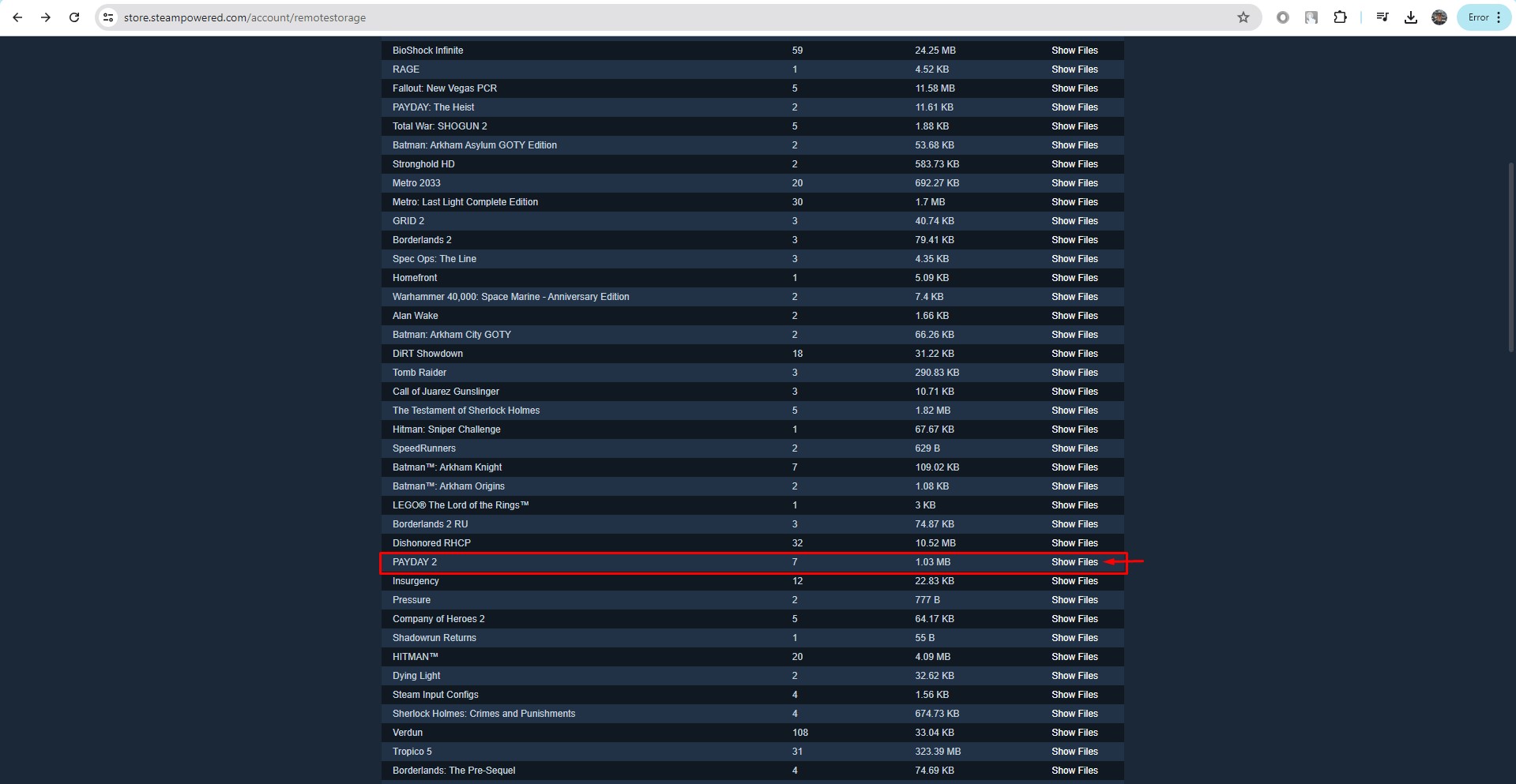
Task: Open the Extensions puzzle-piece menu
Action: pos(1340,17)
